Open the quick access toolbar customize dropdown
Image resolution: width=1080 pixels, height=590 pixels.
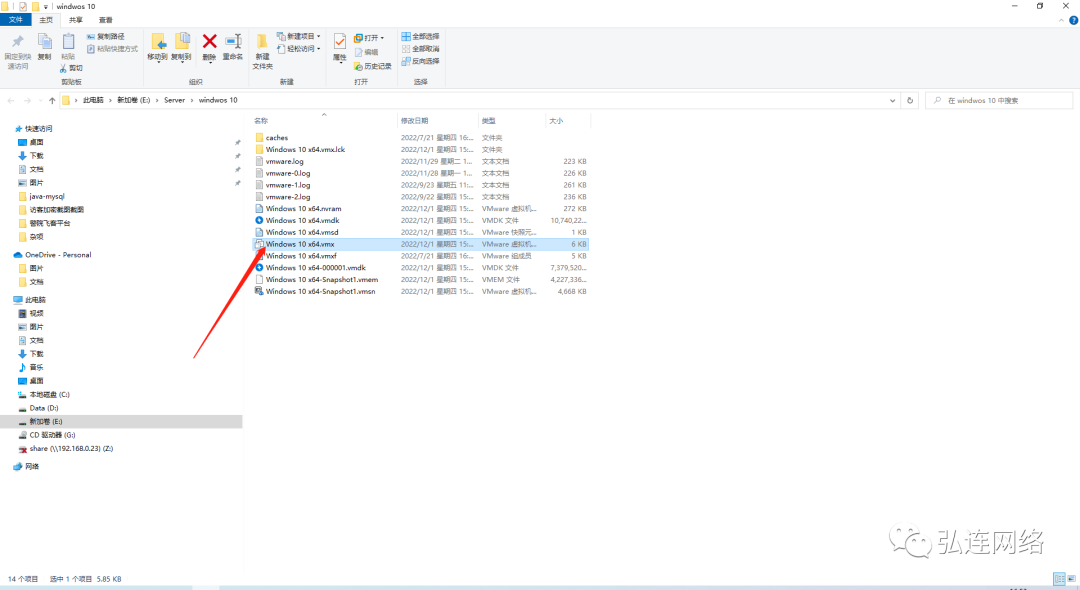tap(46, 6)
